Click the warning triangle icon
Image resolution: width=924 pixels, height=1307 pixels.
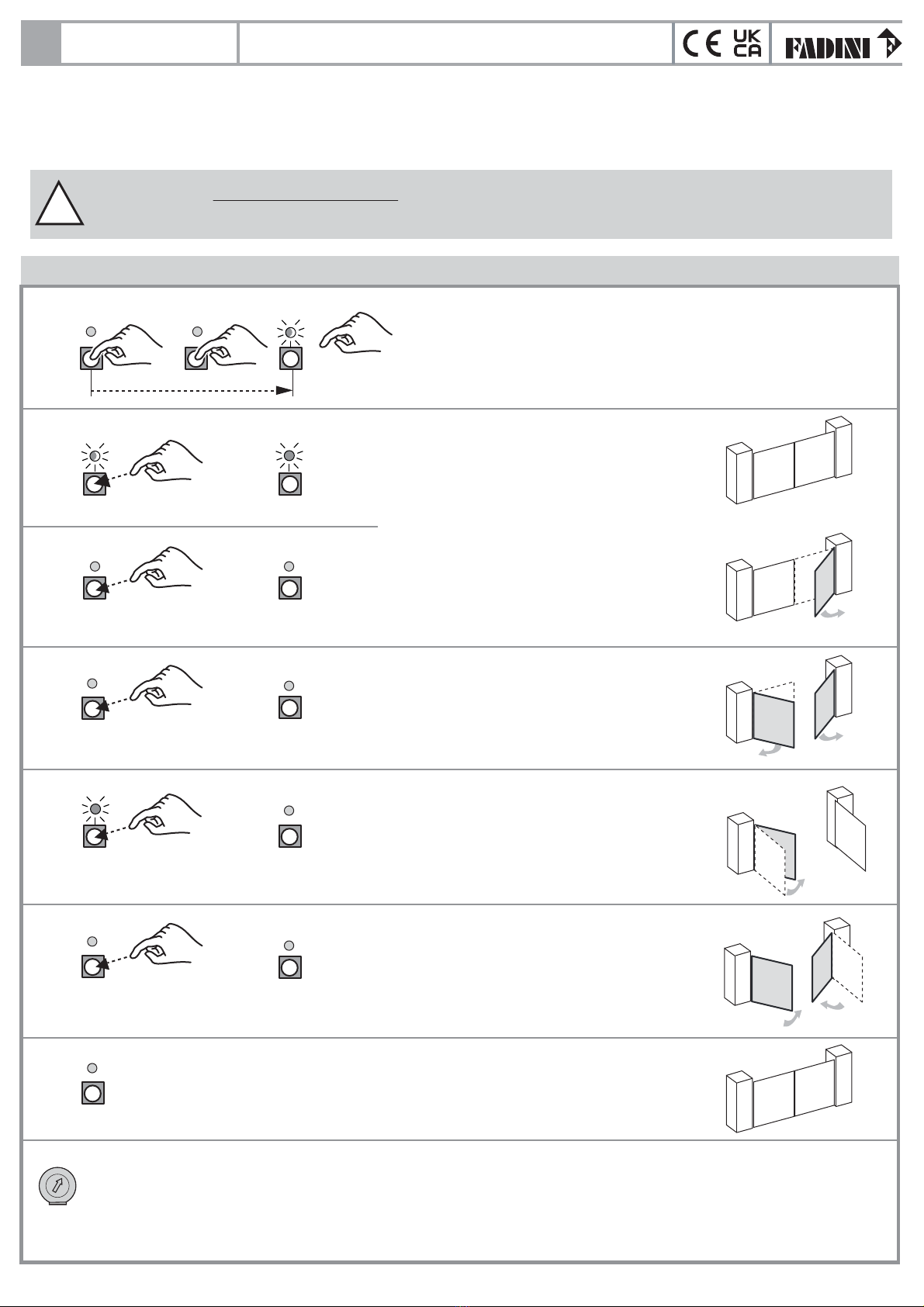60,202
